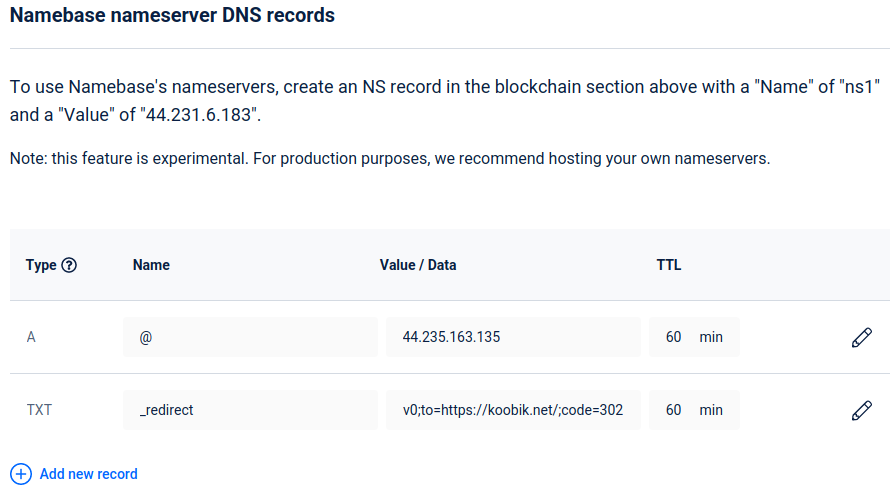Click the "min" unit in the A row

tap(711, 338)
